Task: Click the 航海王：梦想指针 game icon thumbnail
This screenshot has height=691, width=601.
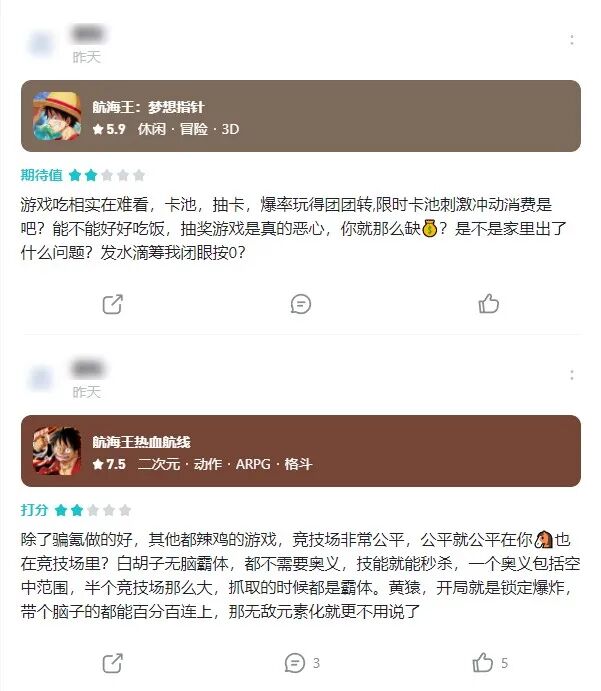Action: 57,116
